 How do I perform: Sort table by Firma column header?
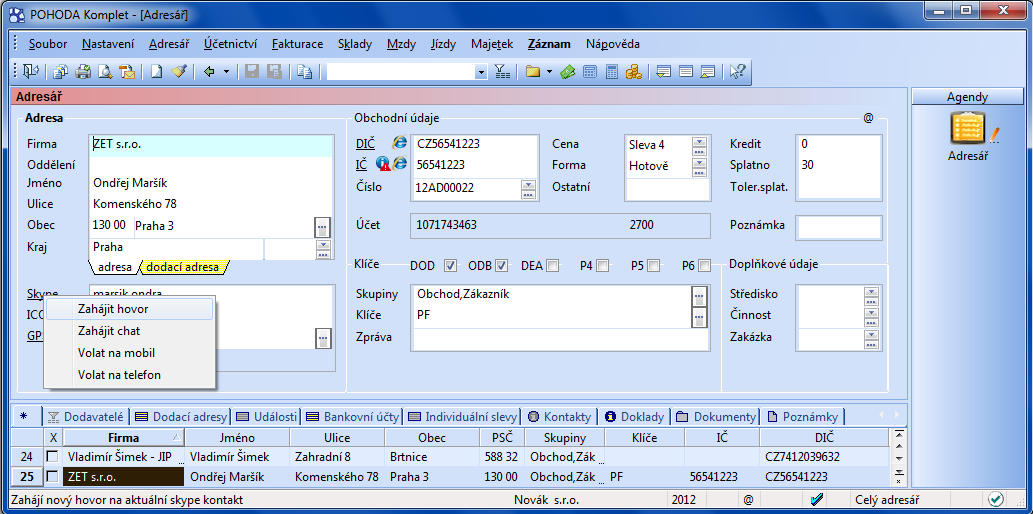(x=124, y=438)
